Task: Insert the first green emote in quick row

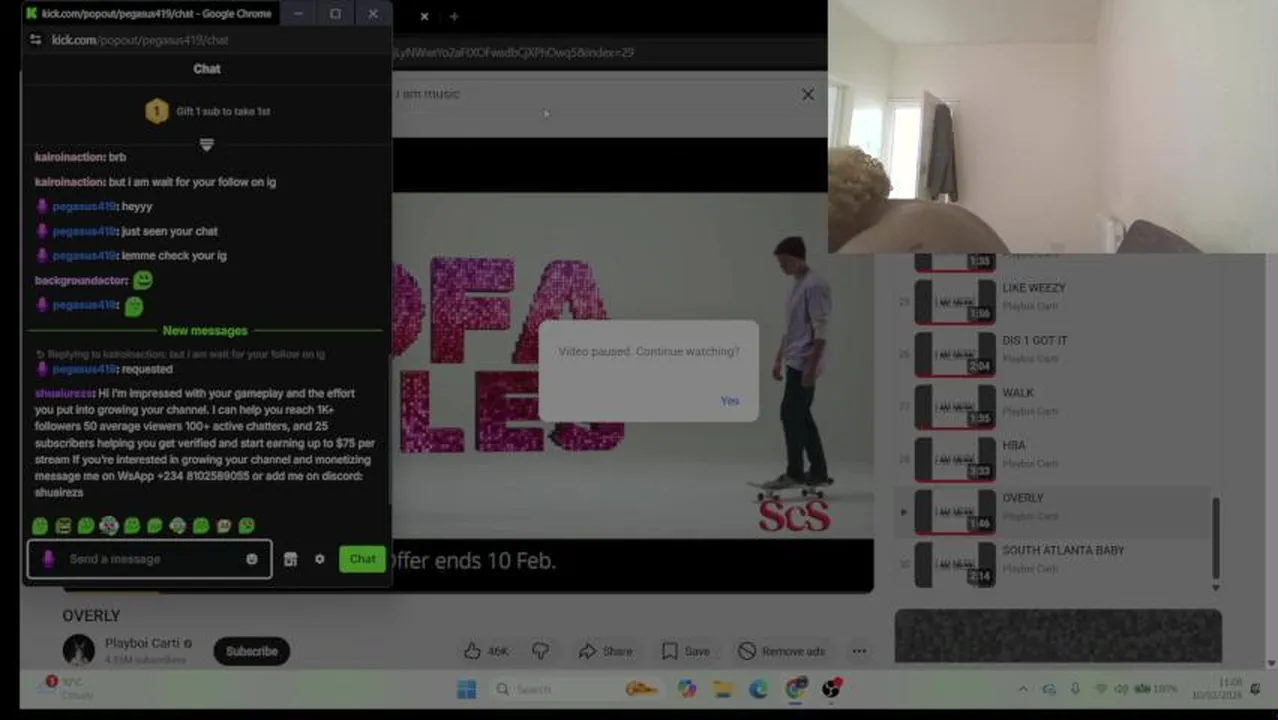Action: 40,526
